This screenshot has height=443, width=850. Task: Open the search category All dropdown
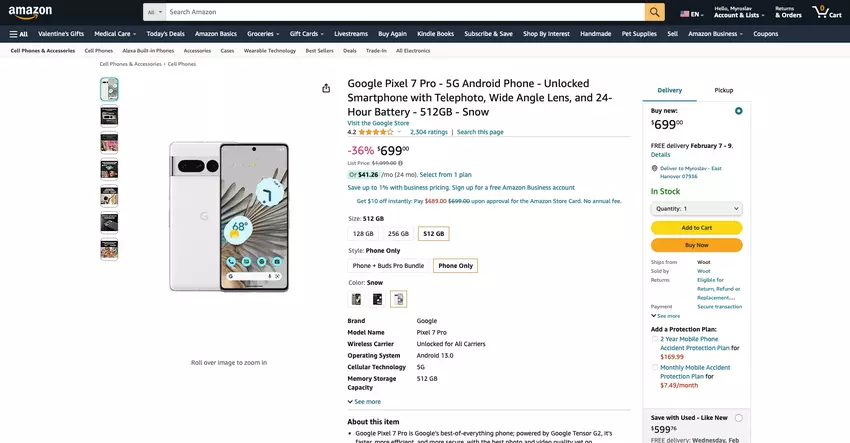[x=154, y=12]
